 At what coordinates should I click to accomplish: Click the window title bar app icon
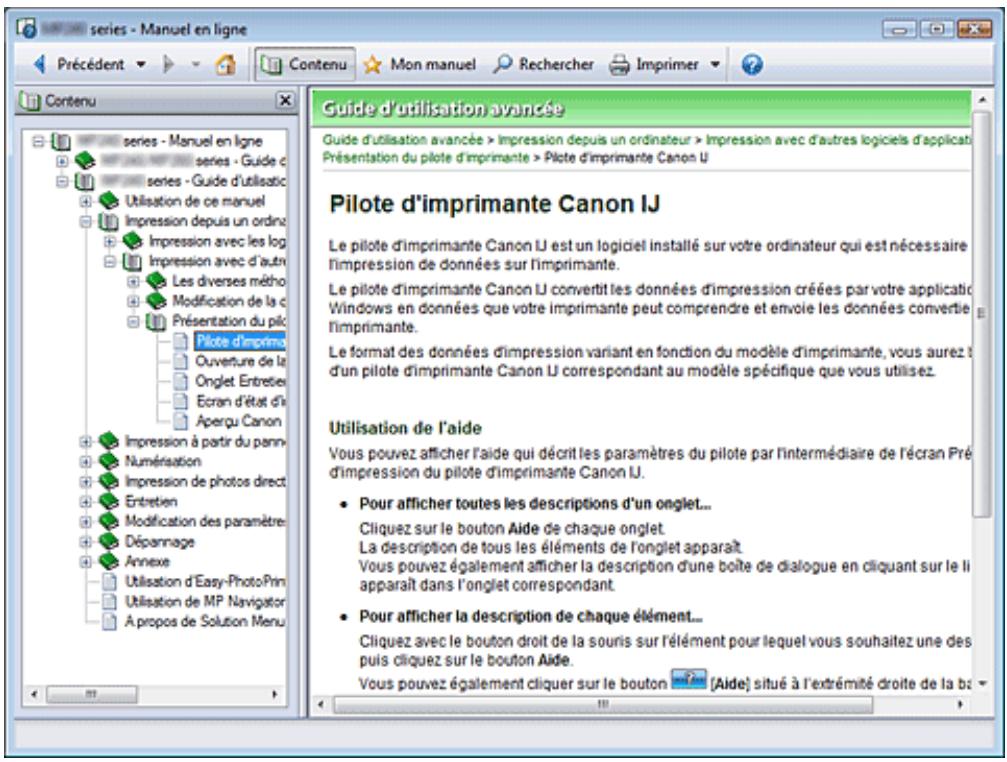[x=26, y=29]
